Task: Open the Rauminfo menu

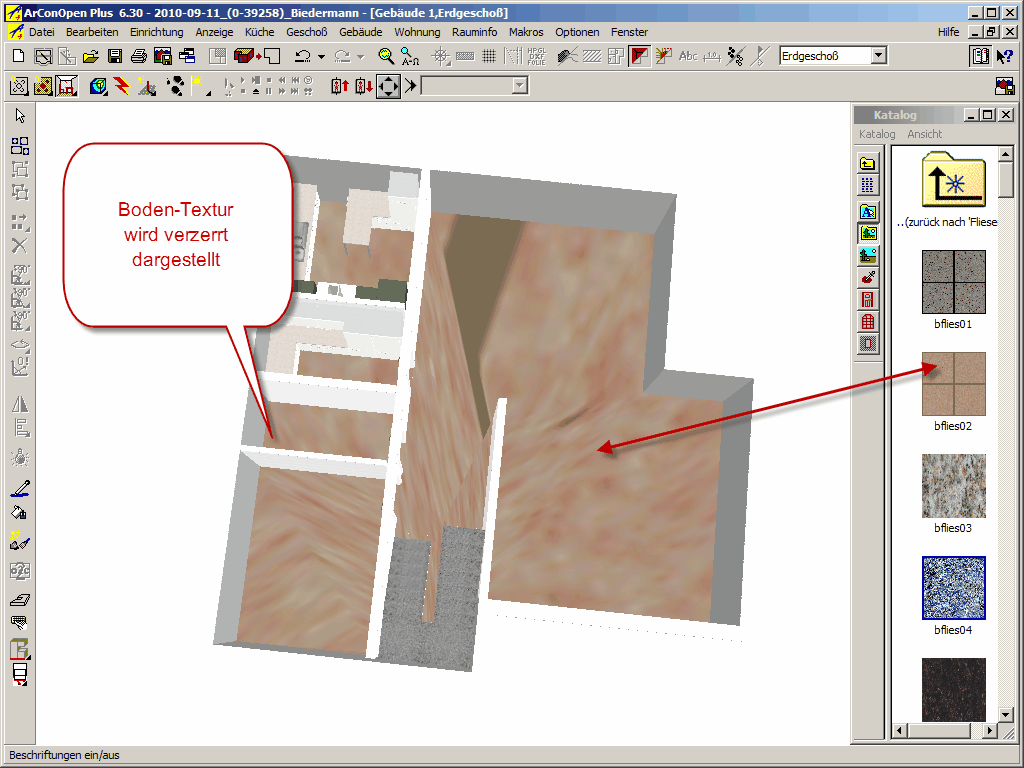Action: 475,32
